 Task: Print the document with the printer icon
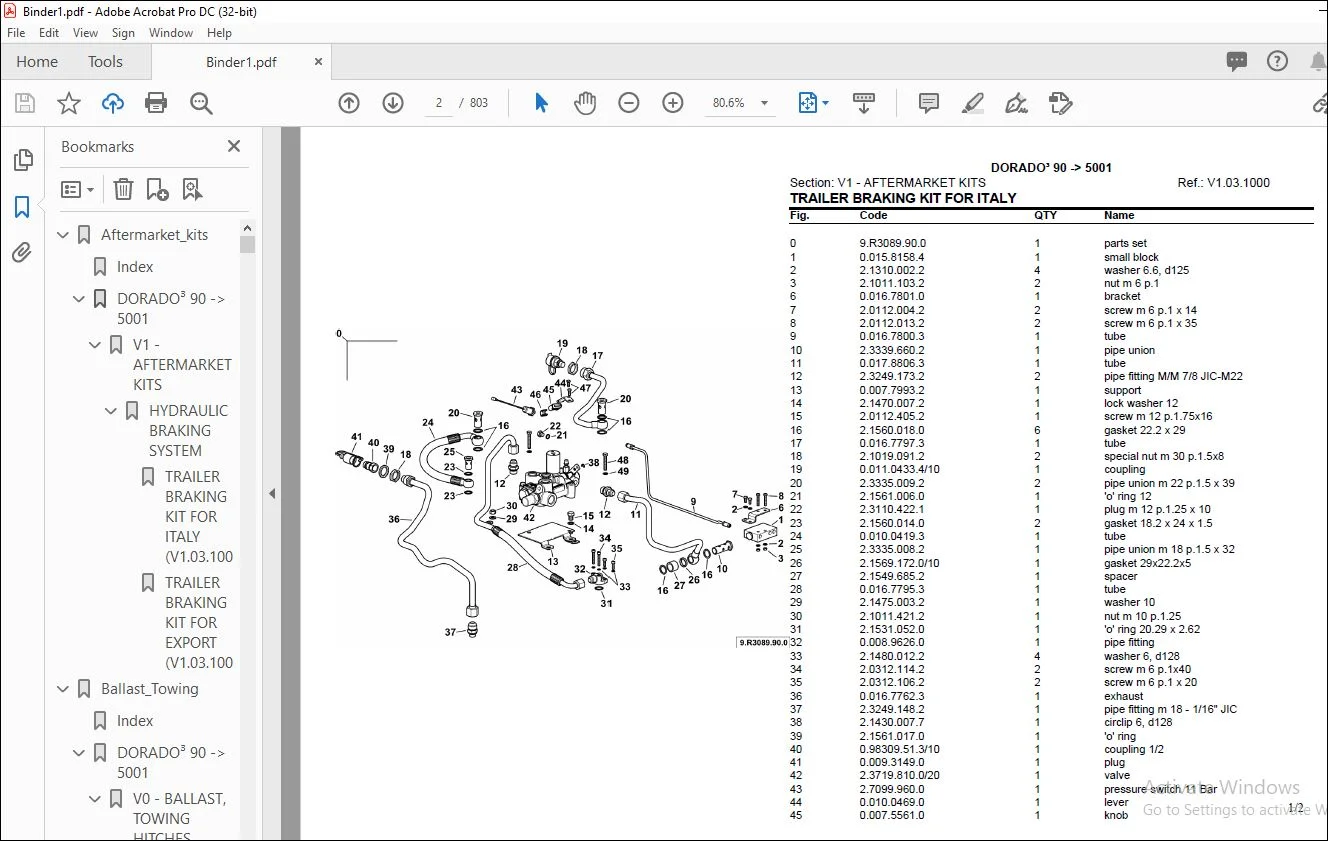(x=156, y=103)
